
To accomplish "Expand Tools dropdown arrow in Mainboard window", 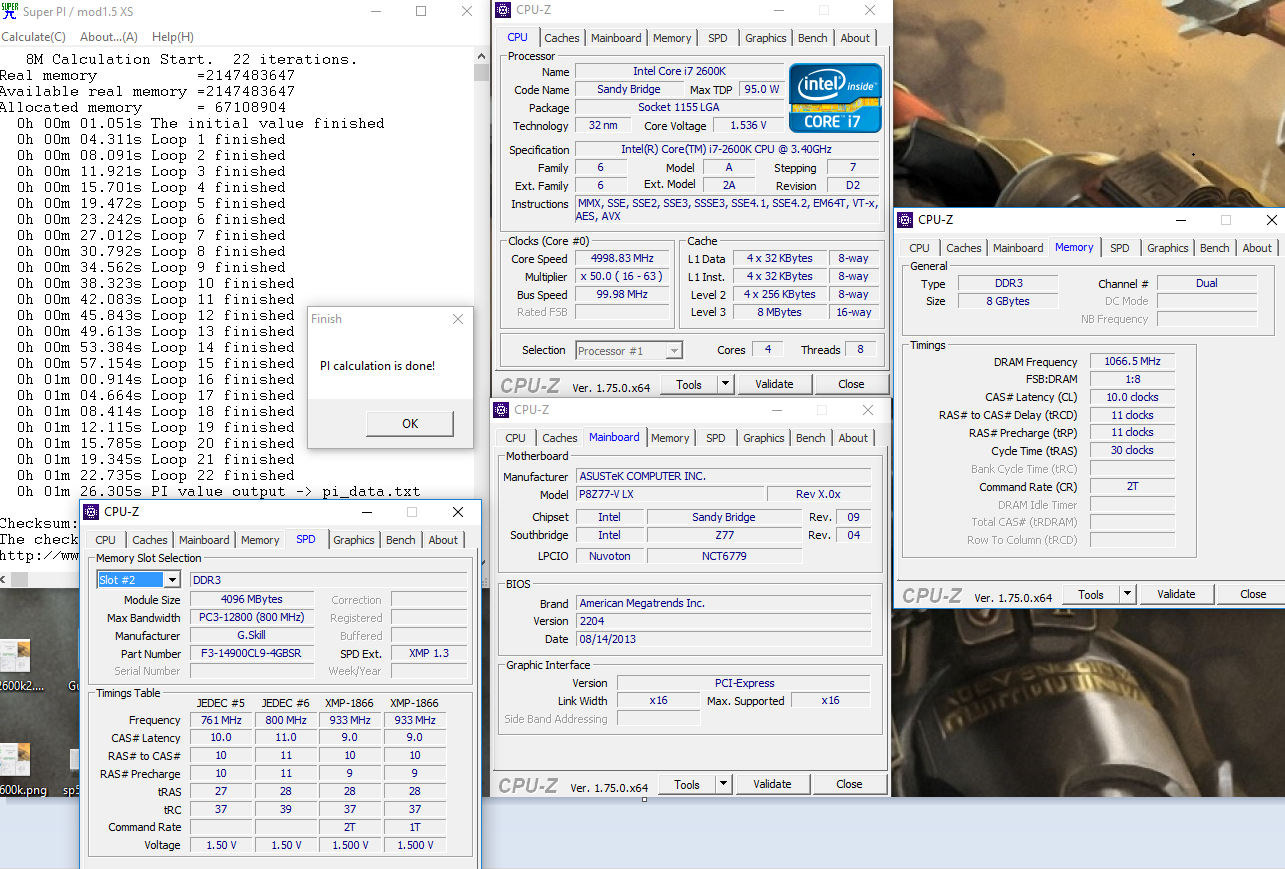I will [724, 784].
